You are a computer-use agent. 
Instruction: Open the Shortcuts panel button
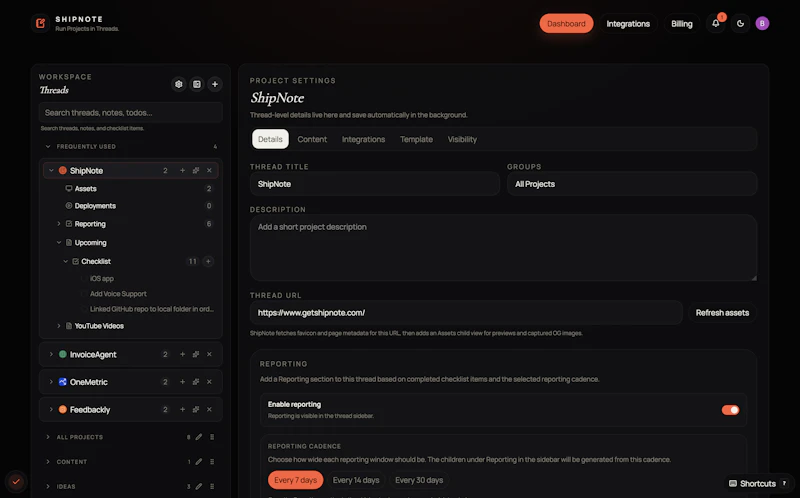tap(759, 483)
